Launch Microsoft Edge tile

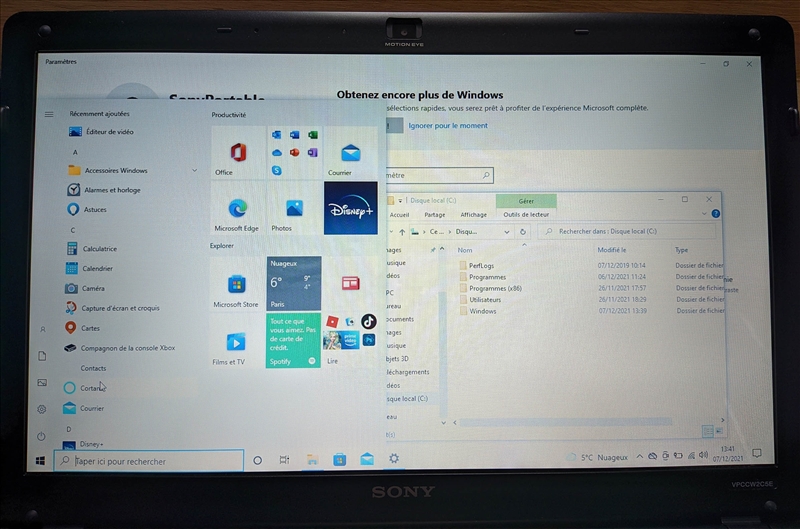pyautogui.click(x=238, y=208)
